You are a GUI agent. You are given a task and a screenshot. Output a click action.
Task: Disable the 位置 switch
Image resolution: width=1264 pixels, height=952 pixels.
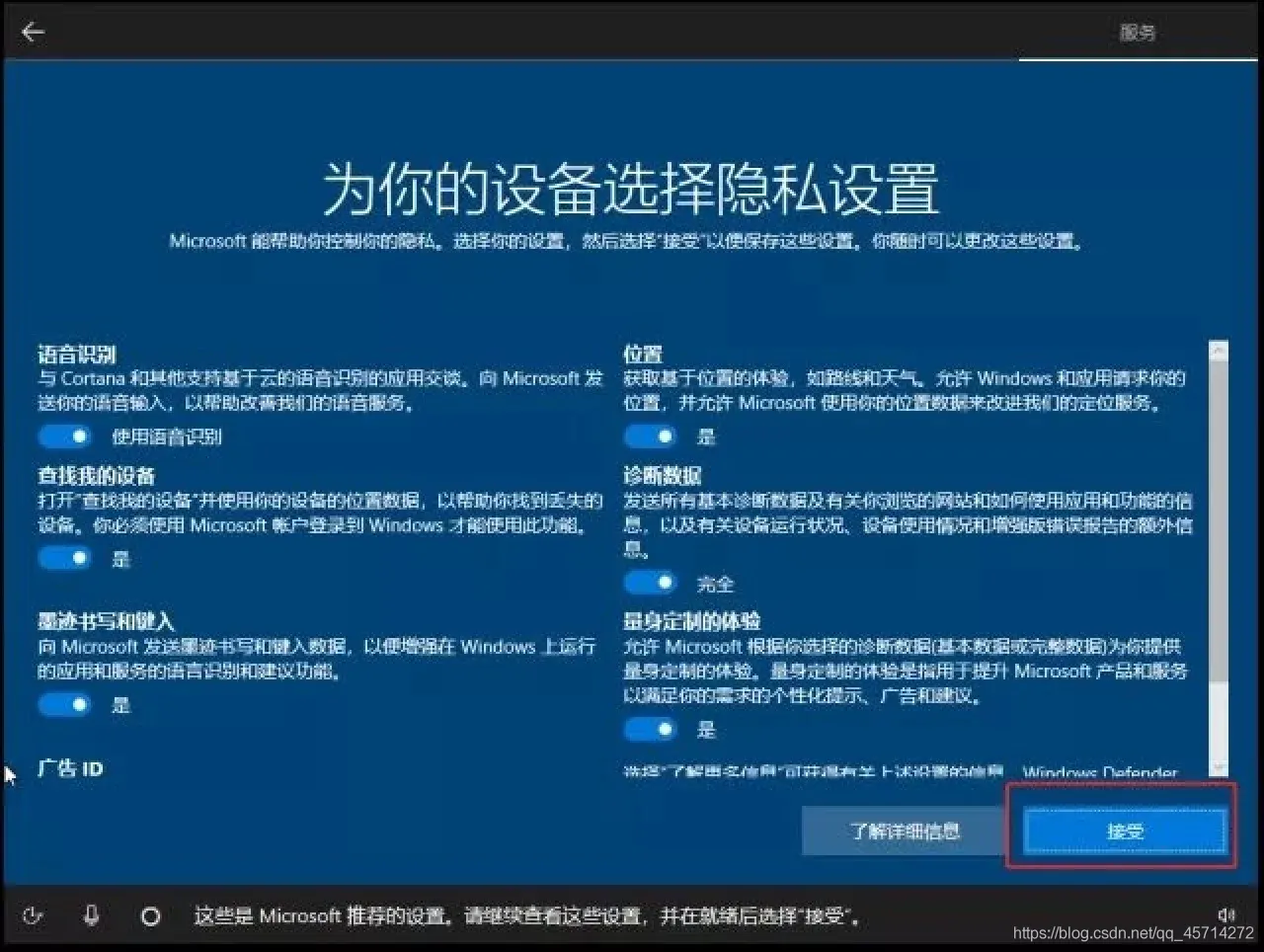coord(651,436)
